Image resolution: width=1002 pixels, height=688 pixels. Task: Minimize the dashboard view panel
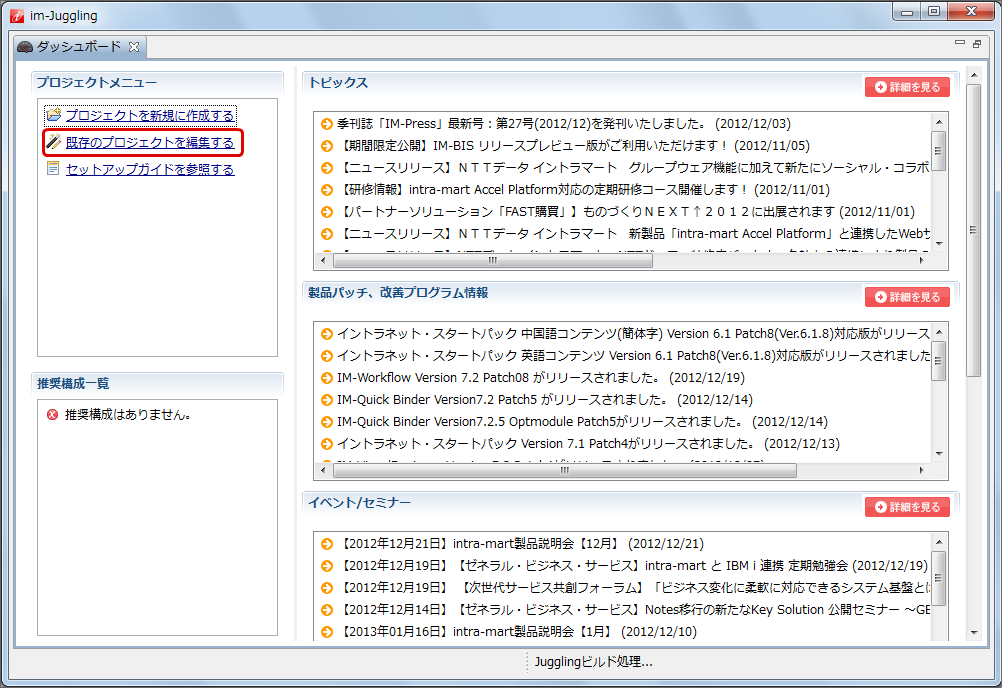(x=959, y=44)
